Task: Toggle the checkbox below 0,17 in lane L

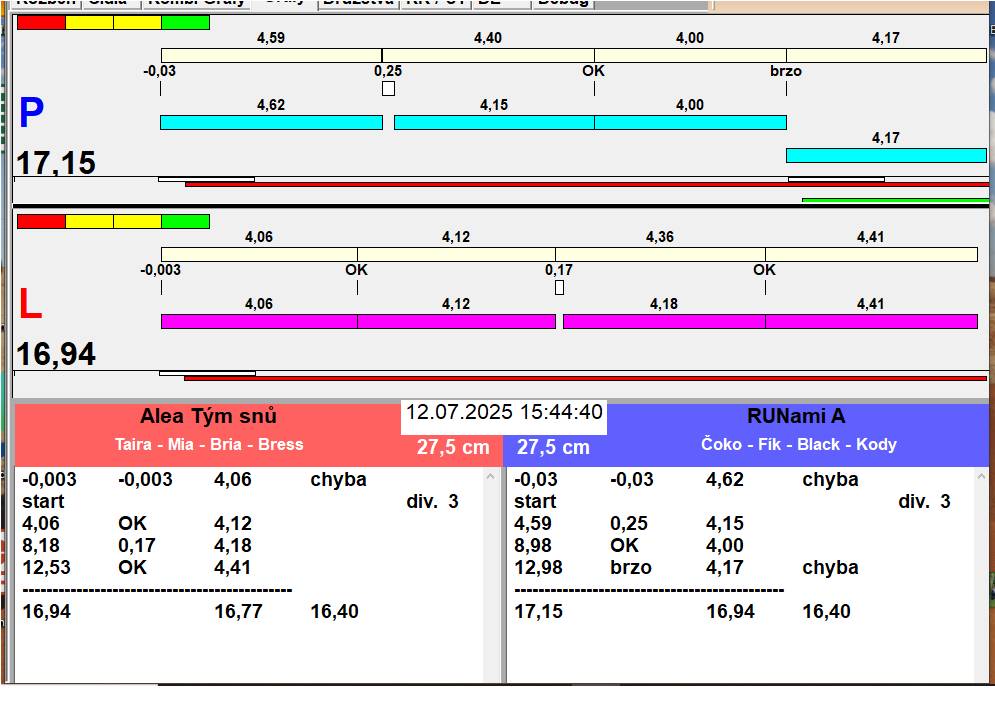Action: tap(559, 287)
